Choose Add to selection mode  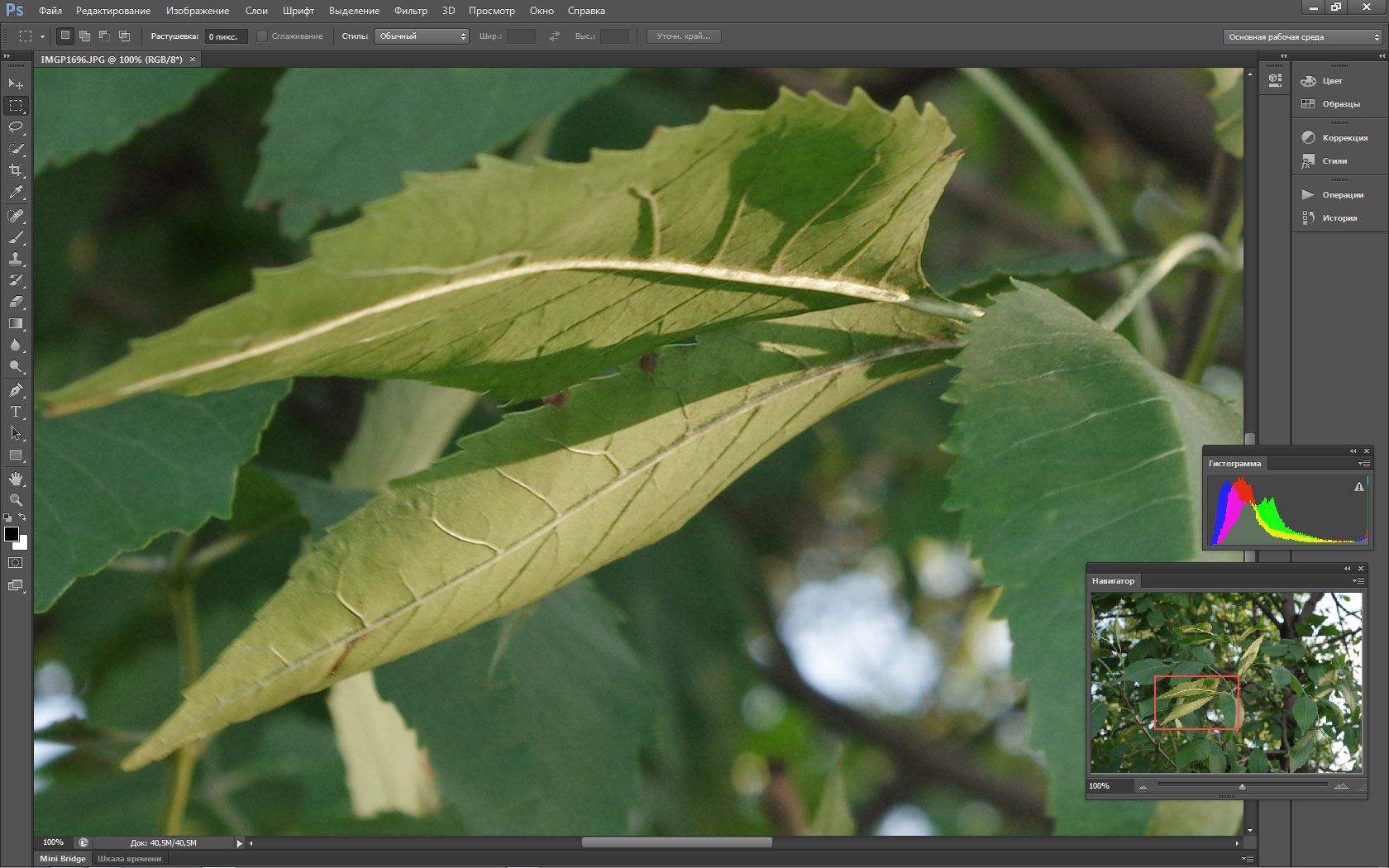(84, 36)
